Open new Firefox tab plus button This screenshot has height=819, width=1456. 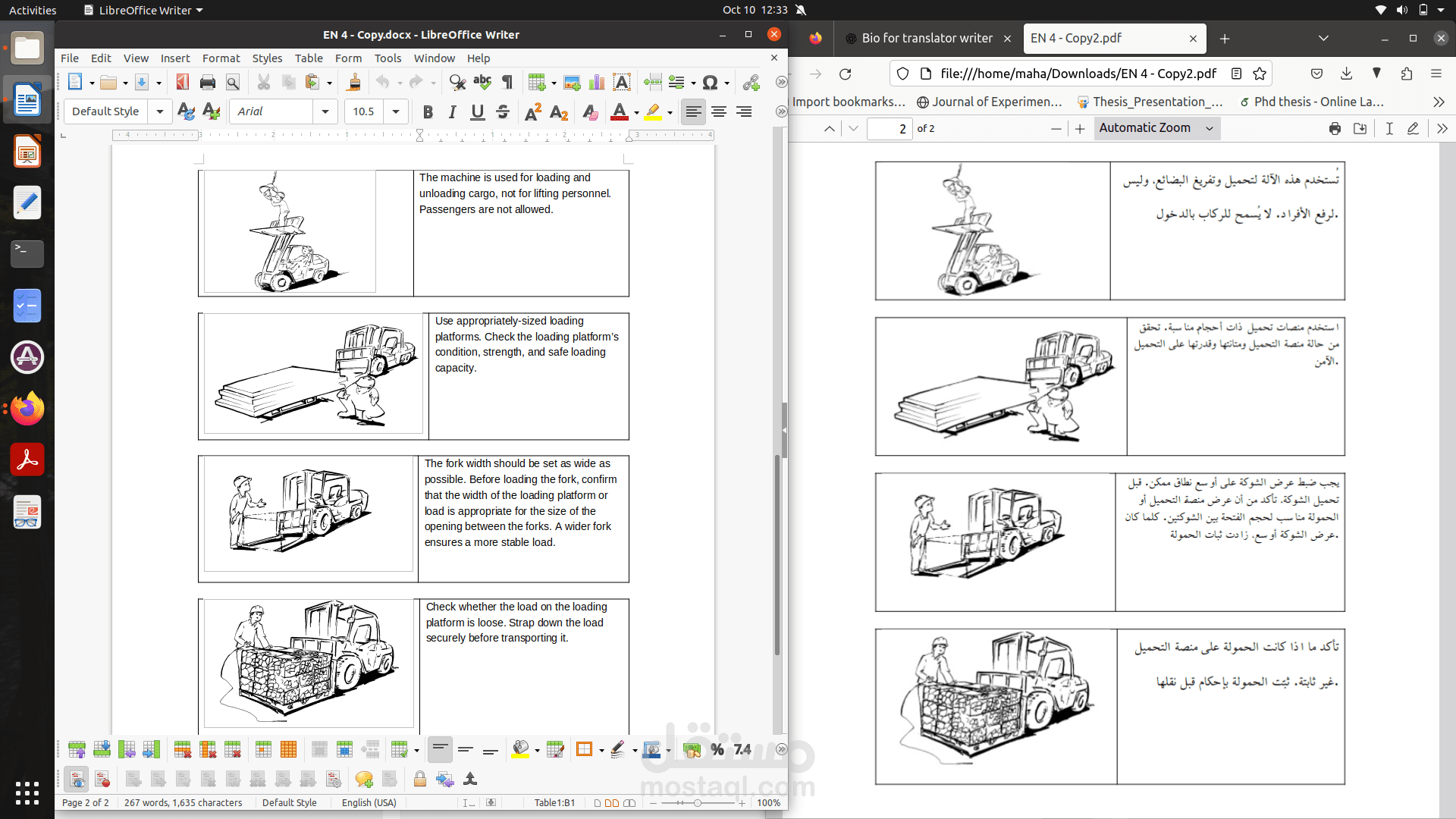pyautogui.click(x=1225, y=39)
